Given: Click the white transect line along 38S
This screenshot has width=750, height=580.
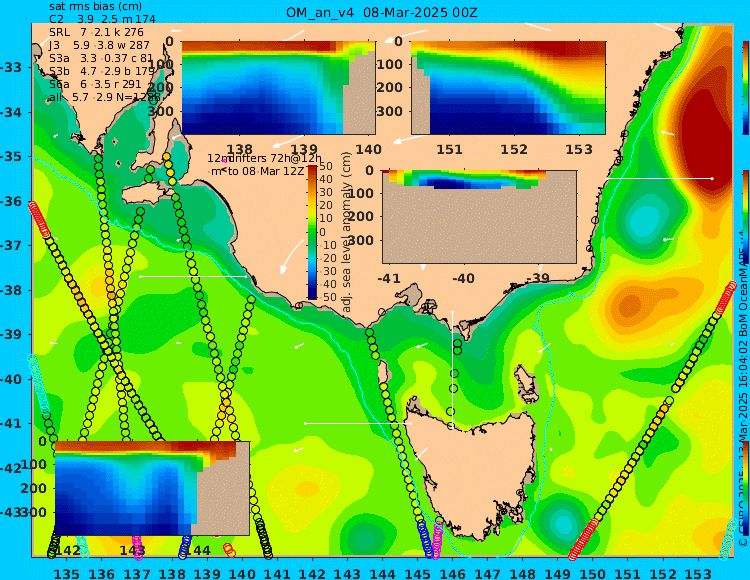Looking at the screenshot, I should (193, 276).
